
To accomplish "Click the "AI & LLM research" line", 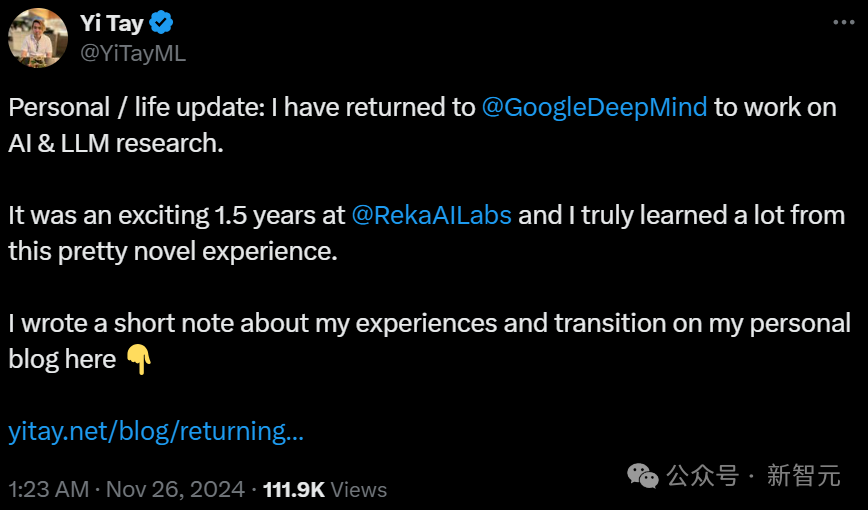I will pyautogui.click(x=115, y=143).
